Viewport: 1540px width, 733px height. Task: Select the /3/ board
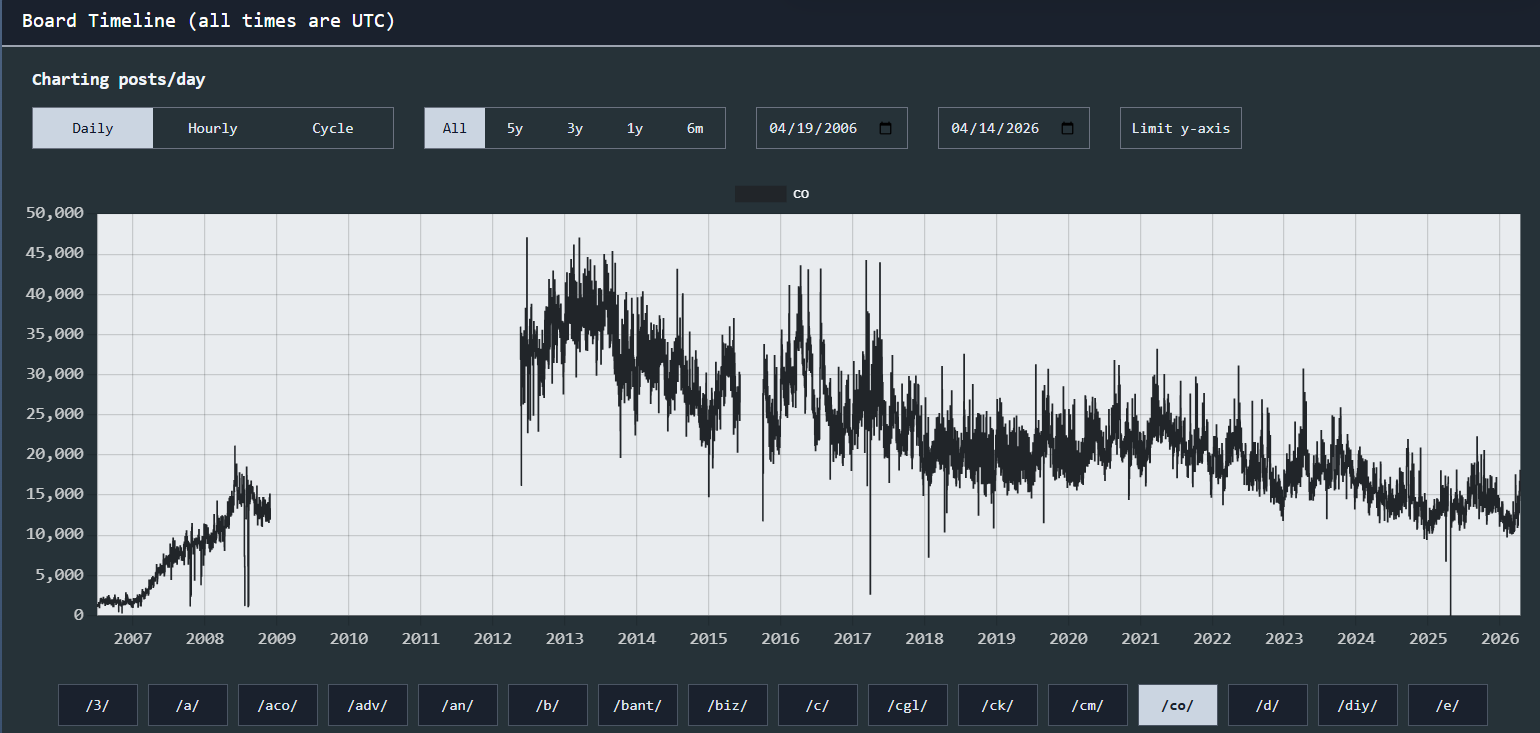click(x=98, y=705)
